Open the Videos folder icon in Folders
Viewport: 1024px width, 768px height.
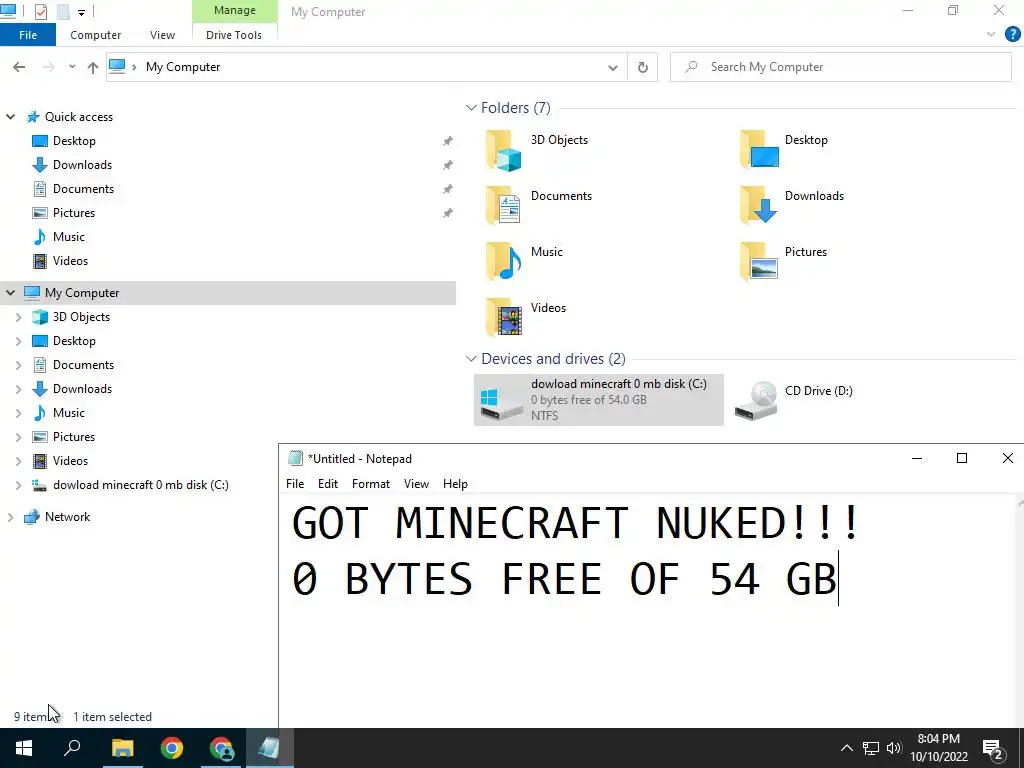(x=504, y=317)
